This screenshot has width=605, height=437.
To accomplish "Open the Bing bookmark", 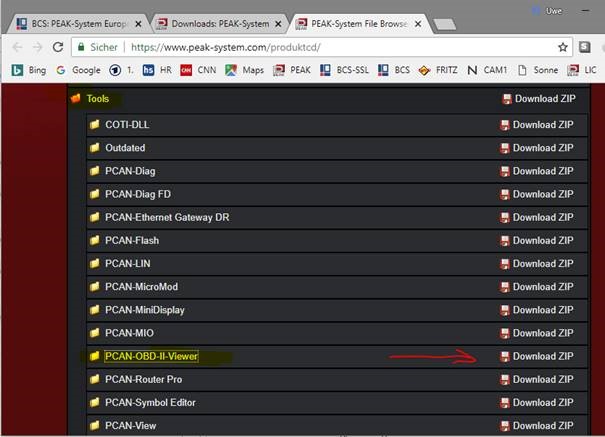I will point(29,70).
